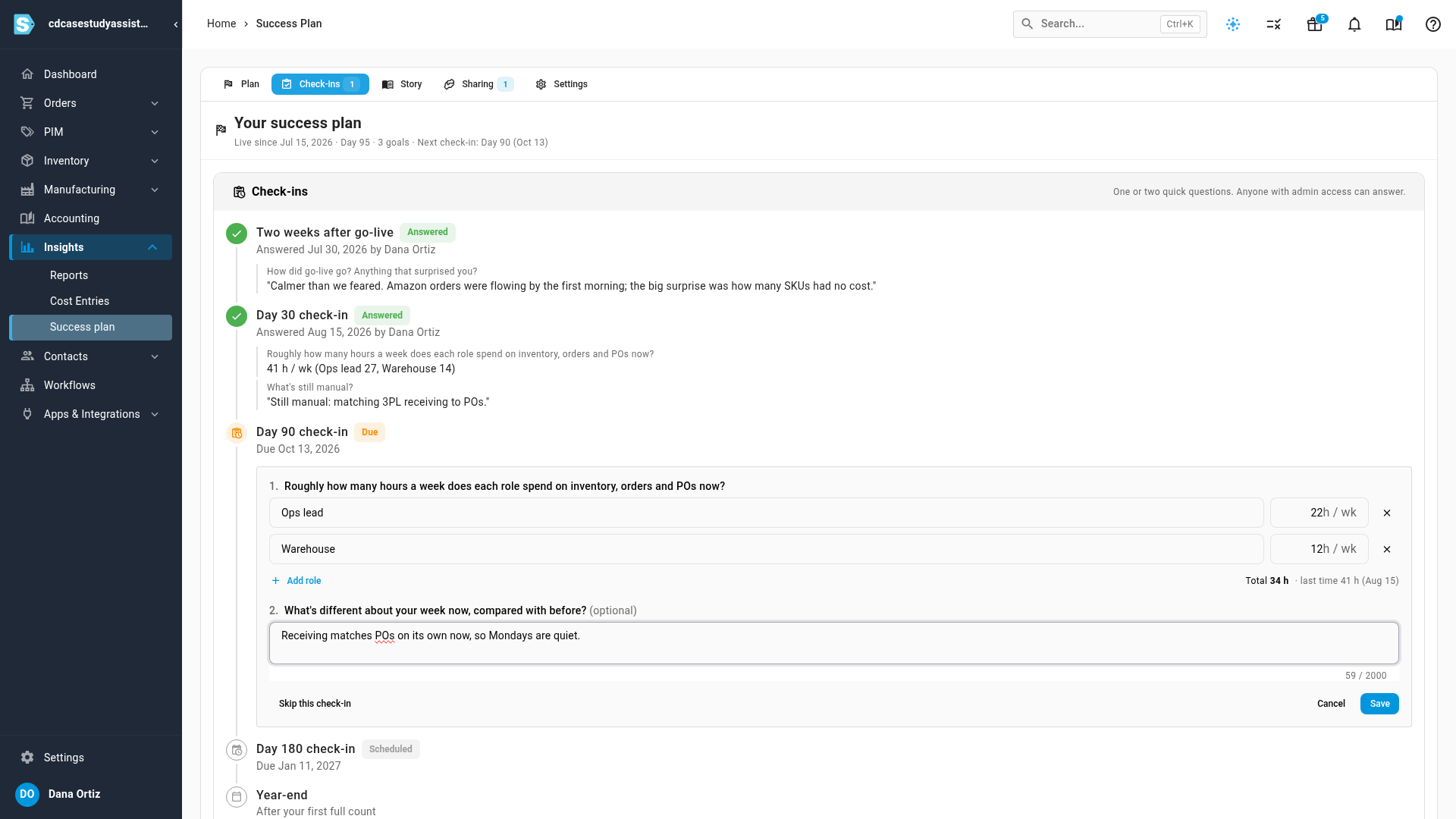Viewport: 1456px width, 819px height.
Task: Click the search box
Action: [x=1109, y=24]
